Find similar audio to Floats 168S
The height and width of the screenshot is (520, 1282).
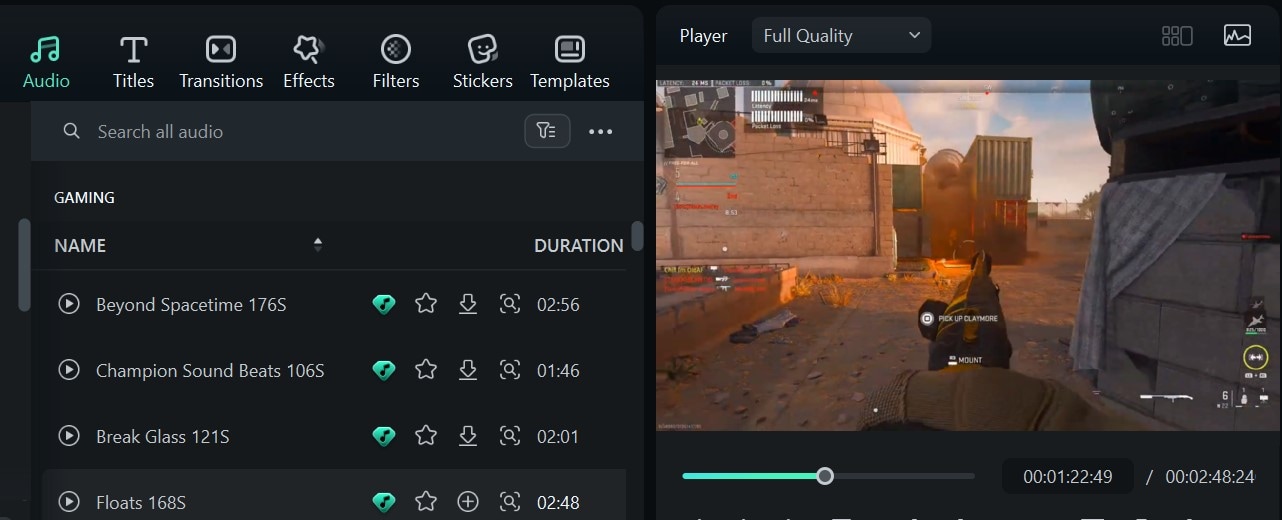click(x=510, y=501)
